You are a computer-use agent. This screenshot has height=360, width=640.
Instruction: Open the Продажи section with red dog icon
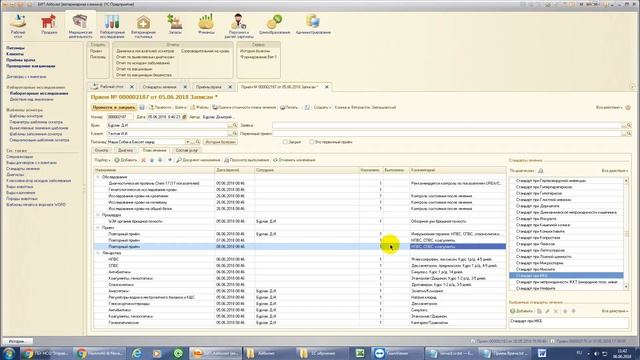tap(49, 24)
